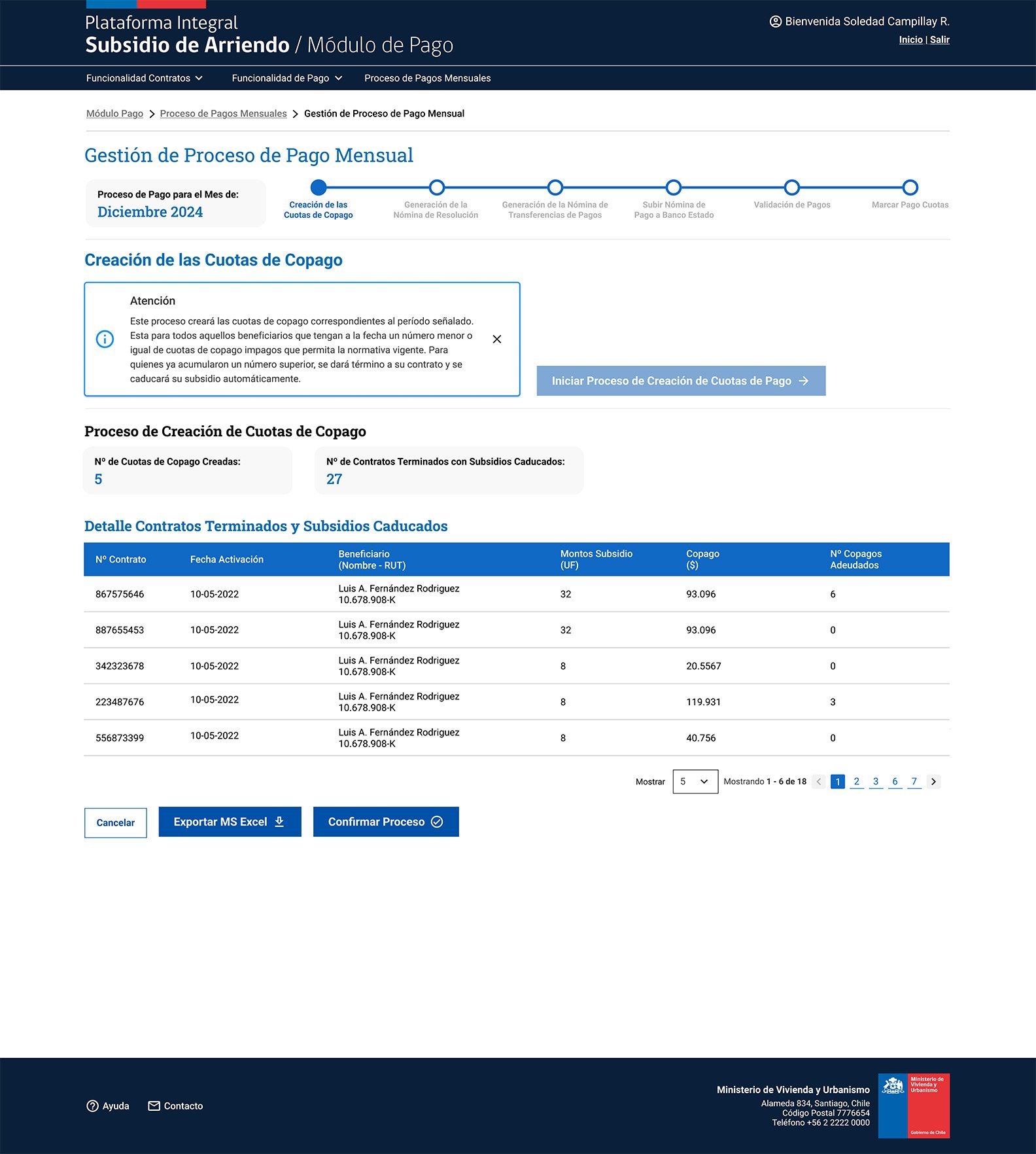This screenshot has height=1154, width=1036.
Task: Select step Marcar Pago Cuotas
Action: tap(910, 188)
